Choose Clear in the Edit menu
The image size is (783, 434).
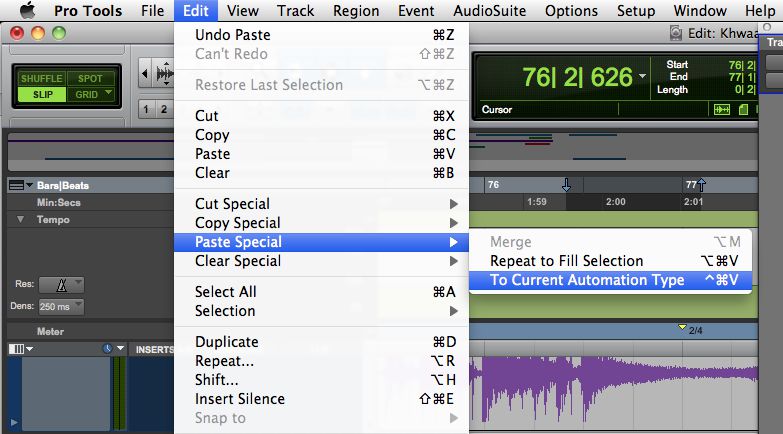point(322,172)
